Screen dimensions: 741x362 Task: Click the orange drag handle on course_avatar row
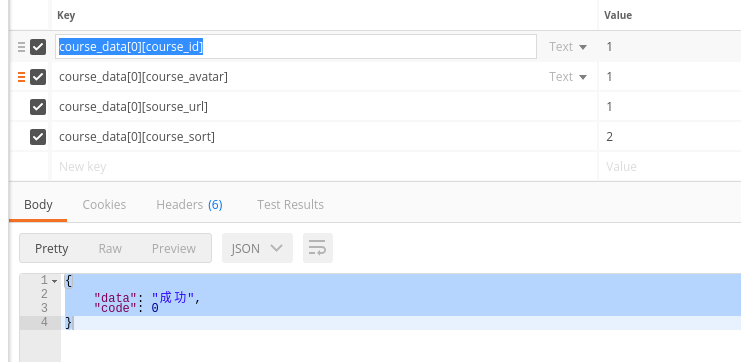[x=21, y=77]
